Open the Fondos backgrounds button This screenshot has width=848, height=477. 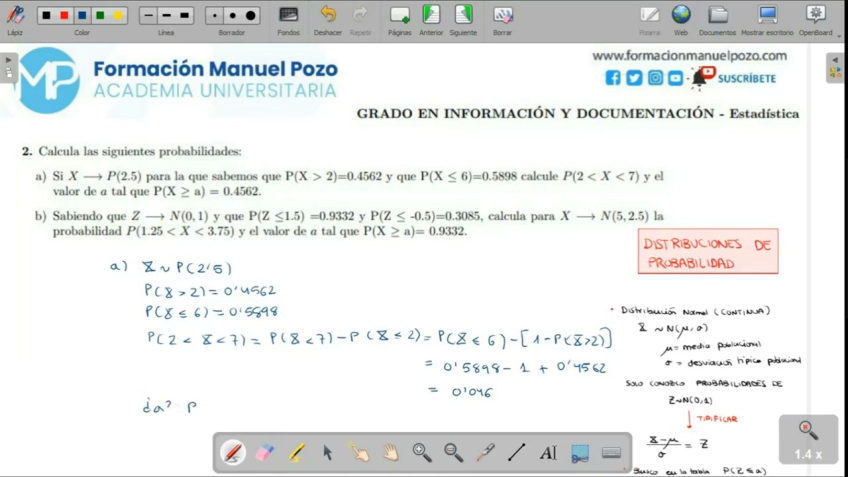[x=288, y=21]
